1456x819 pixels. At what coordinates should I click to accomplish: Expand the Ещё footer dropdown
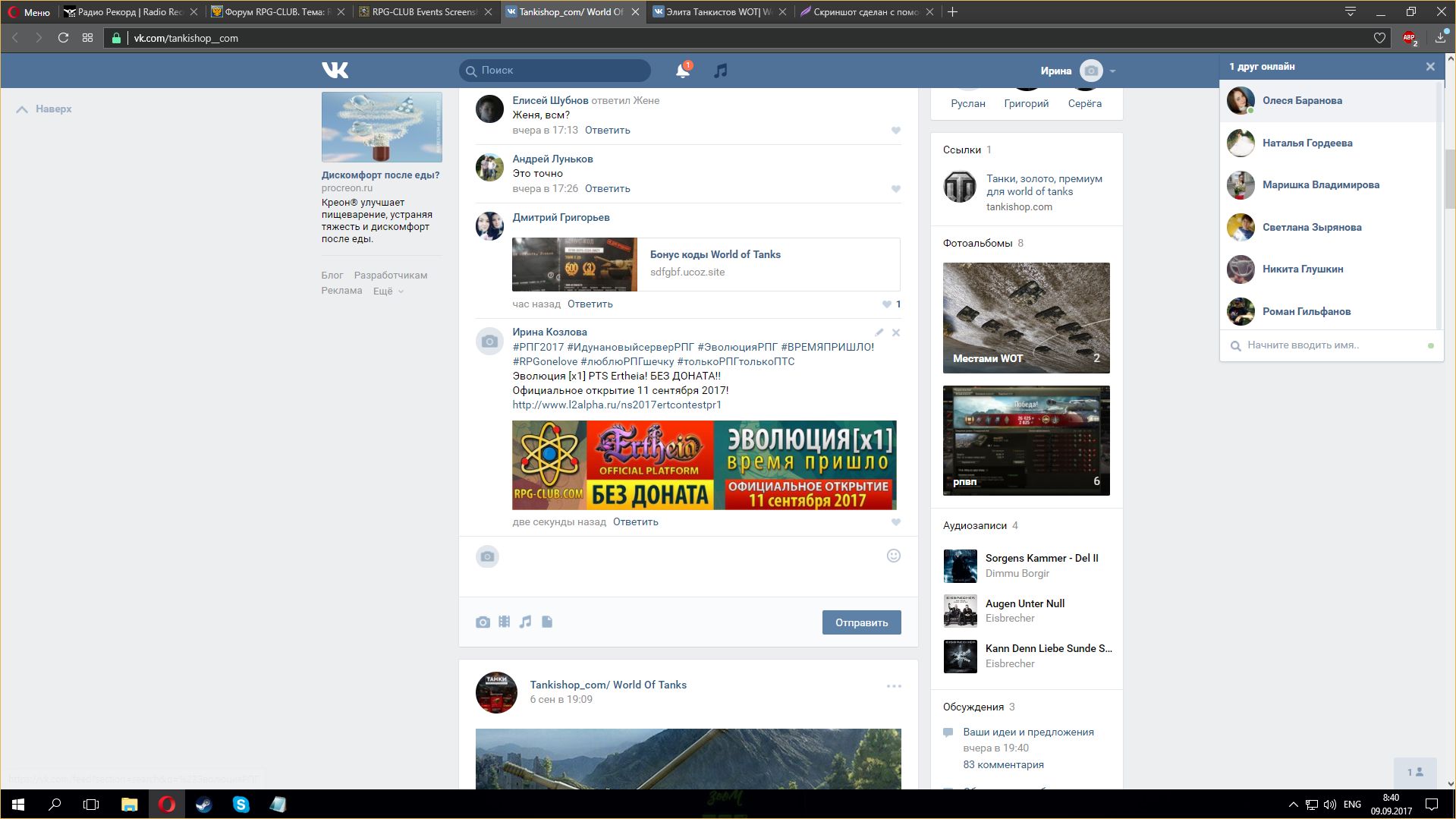click(x=388, y=291)
